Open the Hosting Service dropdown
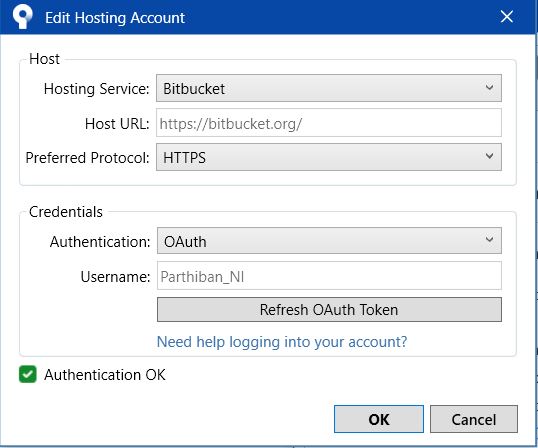This screenshot has width=538, height=448. tap(329, 88)
